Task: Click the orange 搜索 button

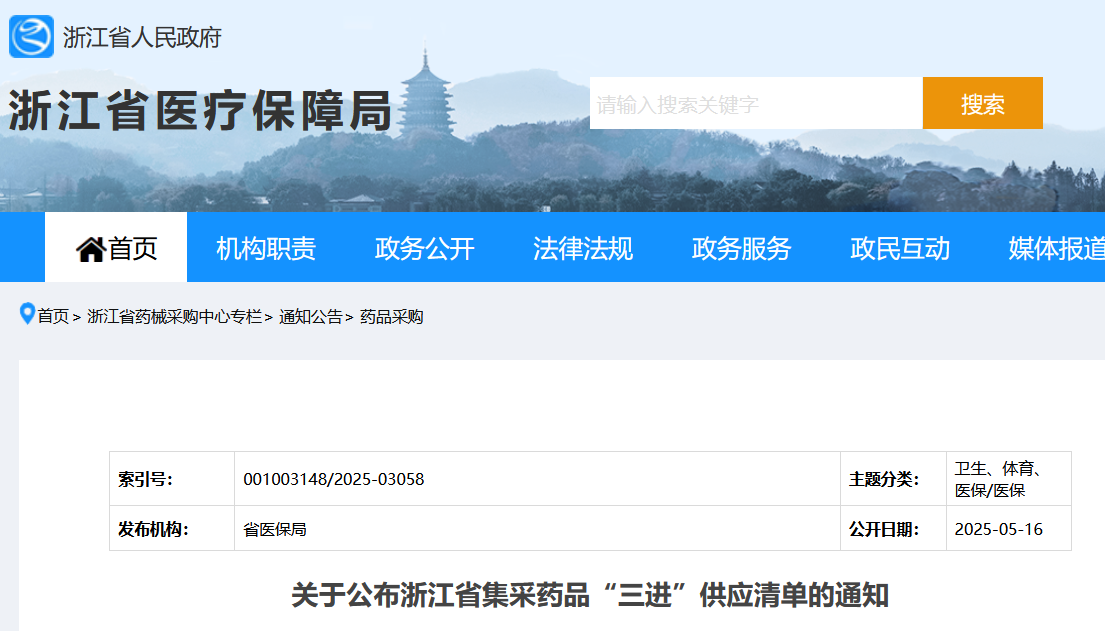Action: (x=982, y=103)
